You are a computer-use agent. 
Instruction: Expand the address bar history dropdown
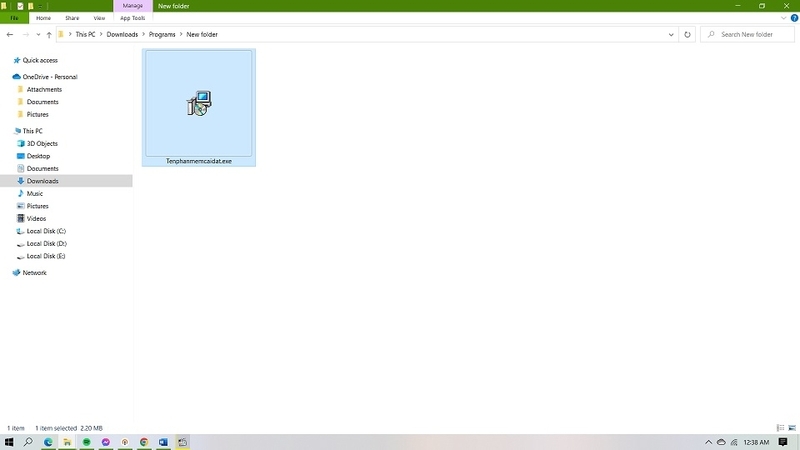671,34
